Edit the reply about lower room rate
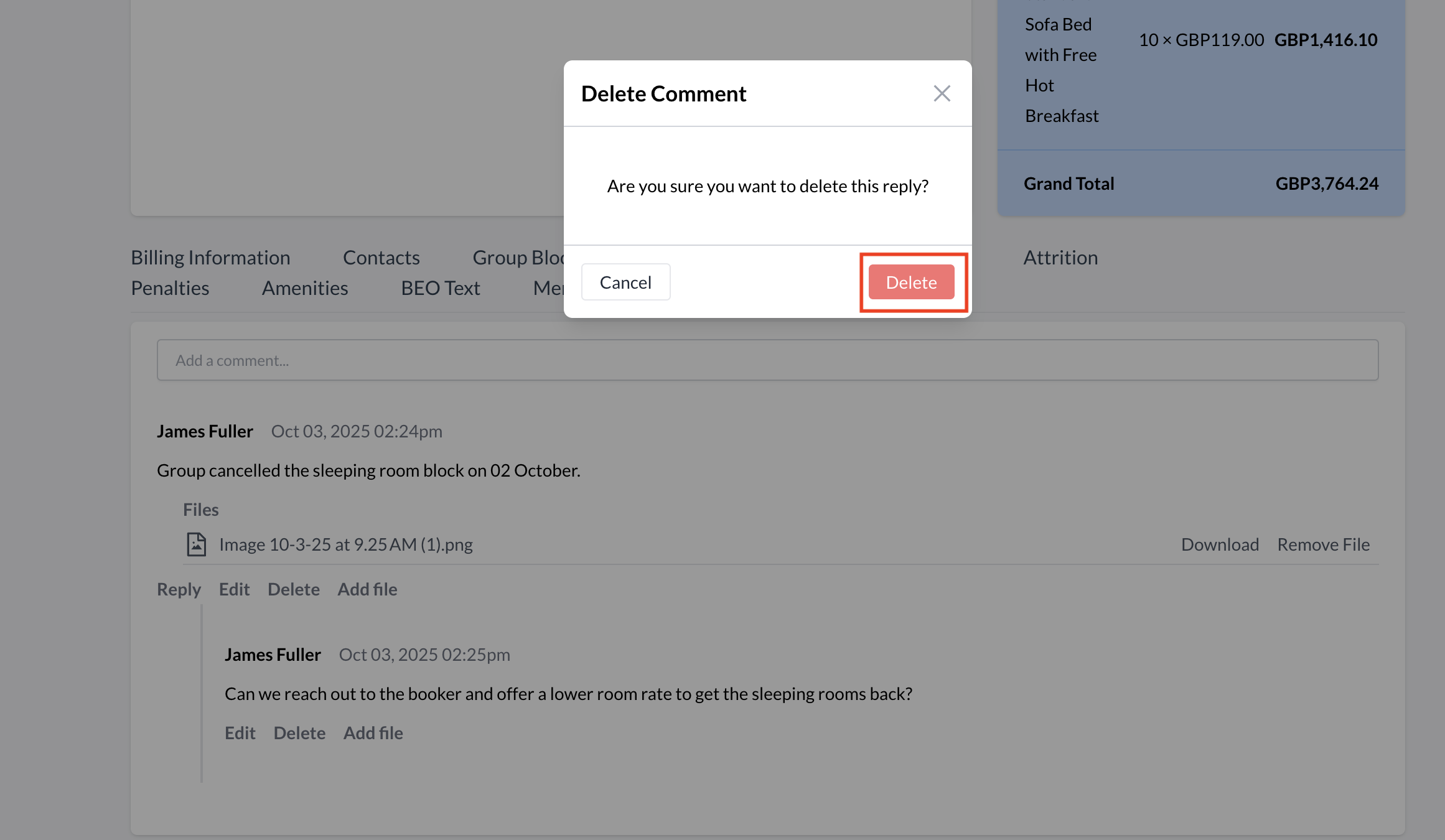 click(x=240, y=733)
